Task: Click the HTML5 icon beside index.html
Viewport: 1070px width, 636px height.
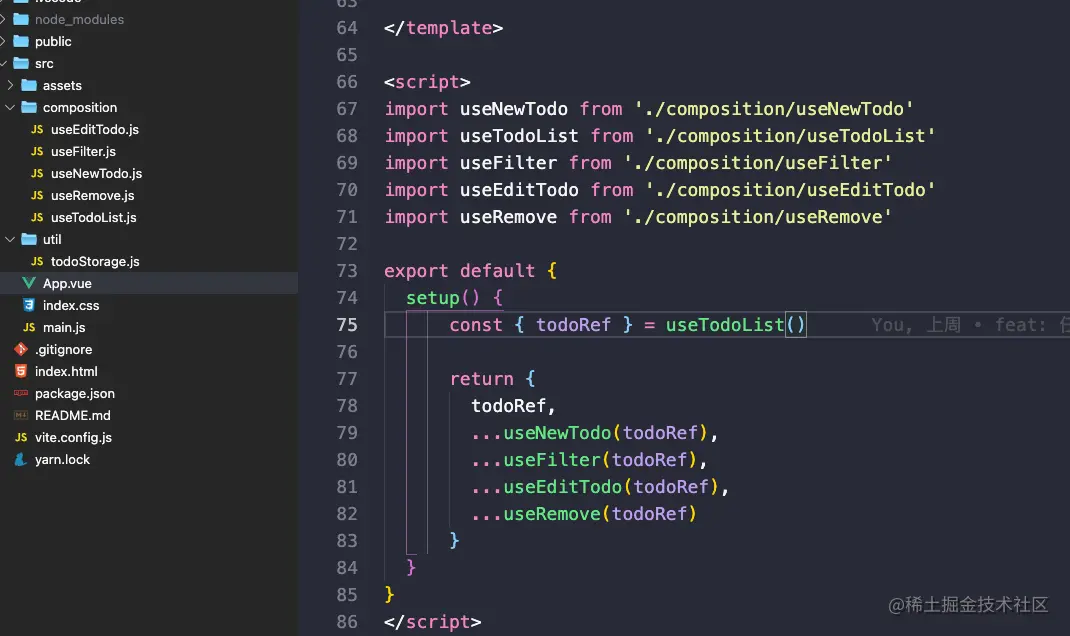Action: click(21, 371)
